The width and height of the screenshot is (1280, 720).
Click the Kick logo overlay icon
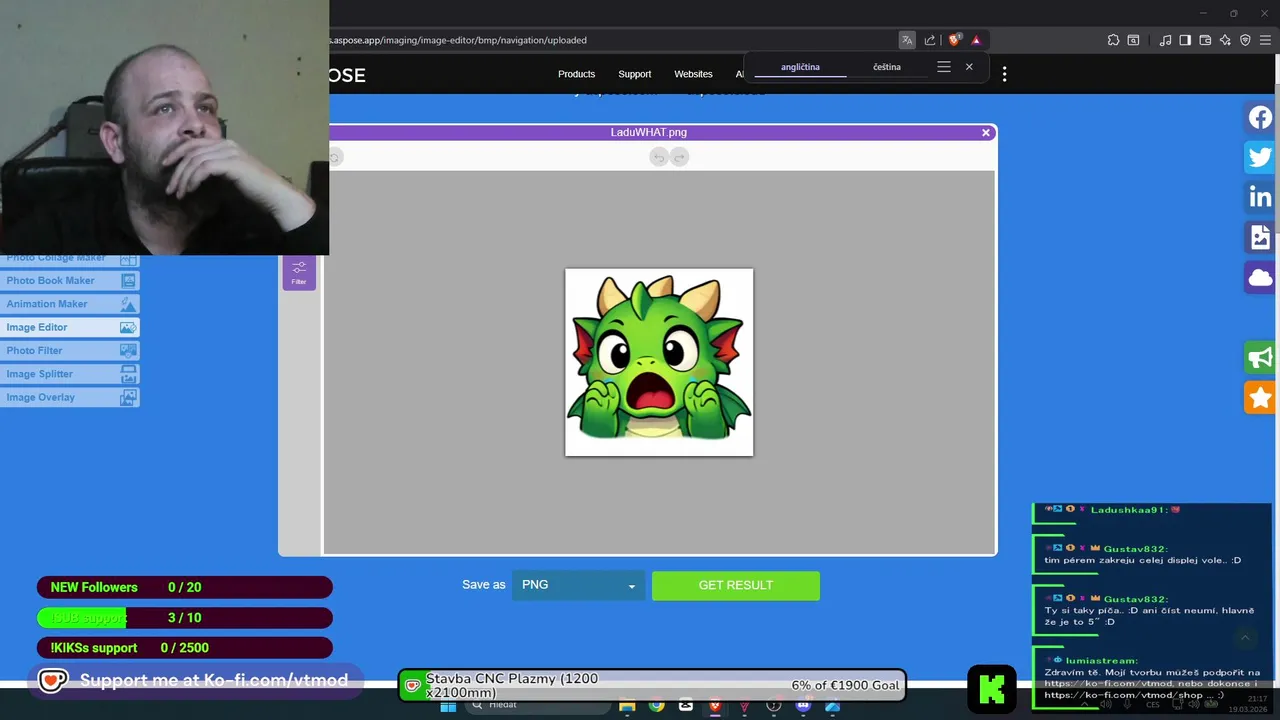coord(992,688)
